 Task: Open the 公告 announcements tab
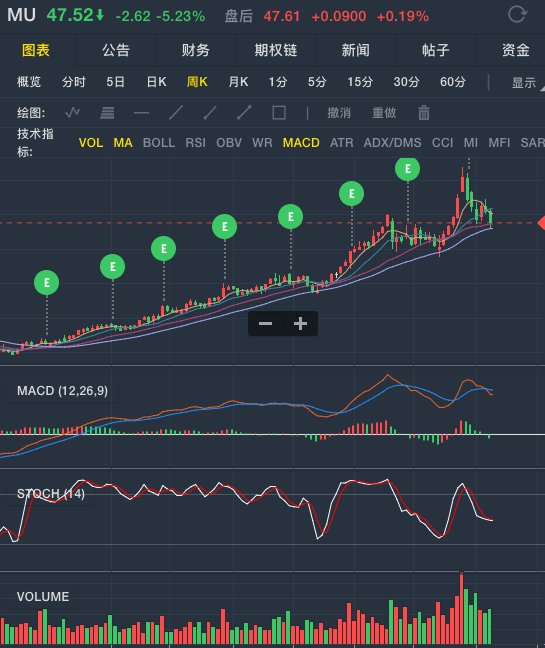point(116,50)
